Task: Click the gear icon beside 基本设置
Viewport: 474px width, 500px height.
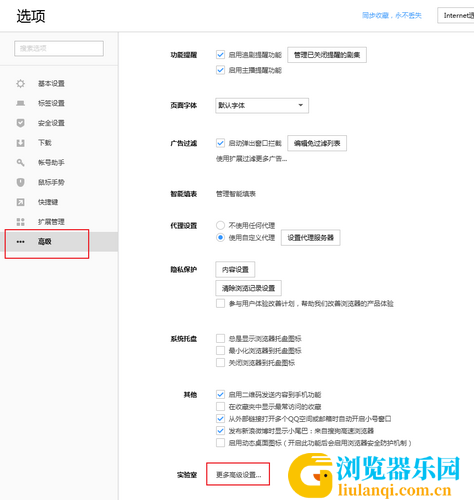Action: tap(20, 83)
